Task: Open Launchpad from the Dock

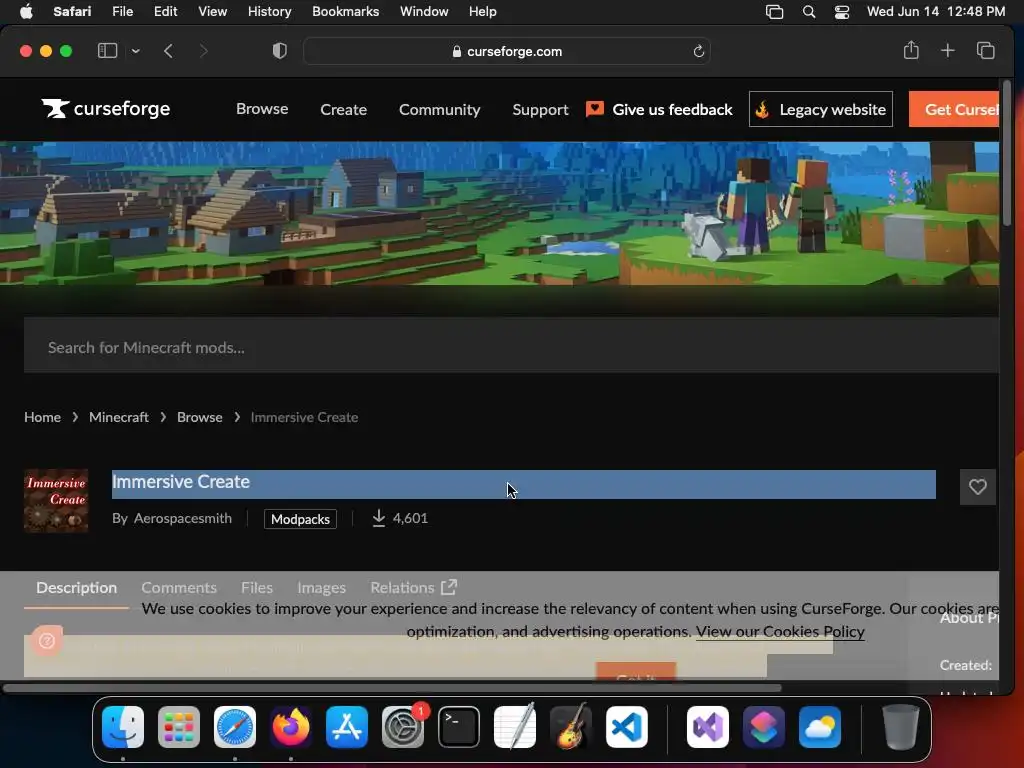Action: tap(179, 727)
